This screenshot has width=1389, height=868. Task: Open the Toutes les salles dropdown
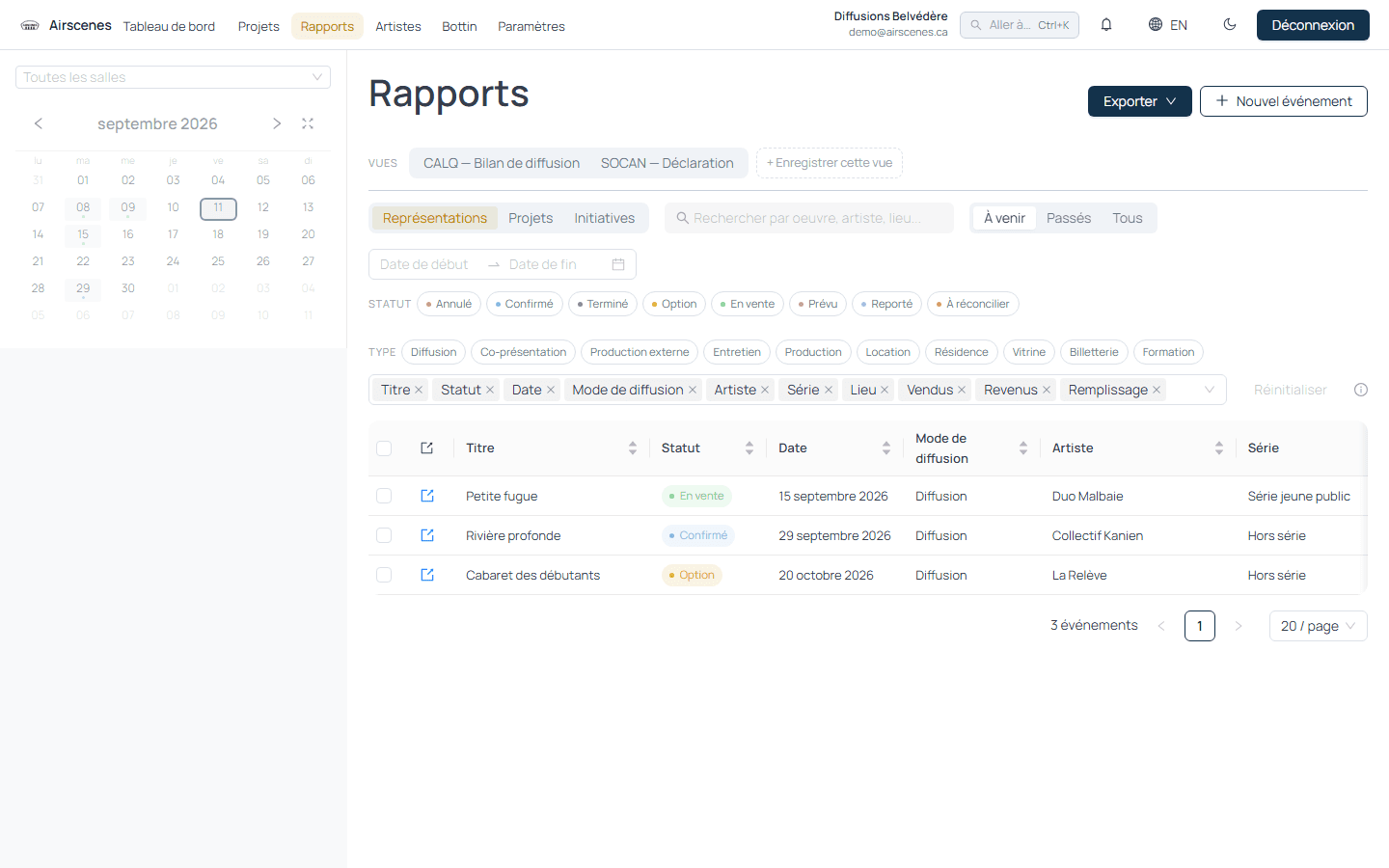point(173,77)
